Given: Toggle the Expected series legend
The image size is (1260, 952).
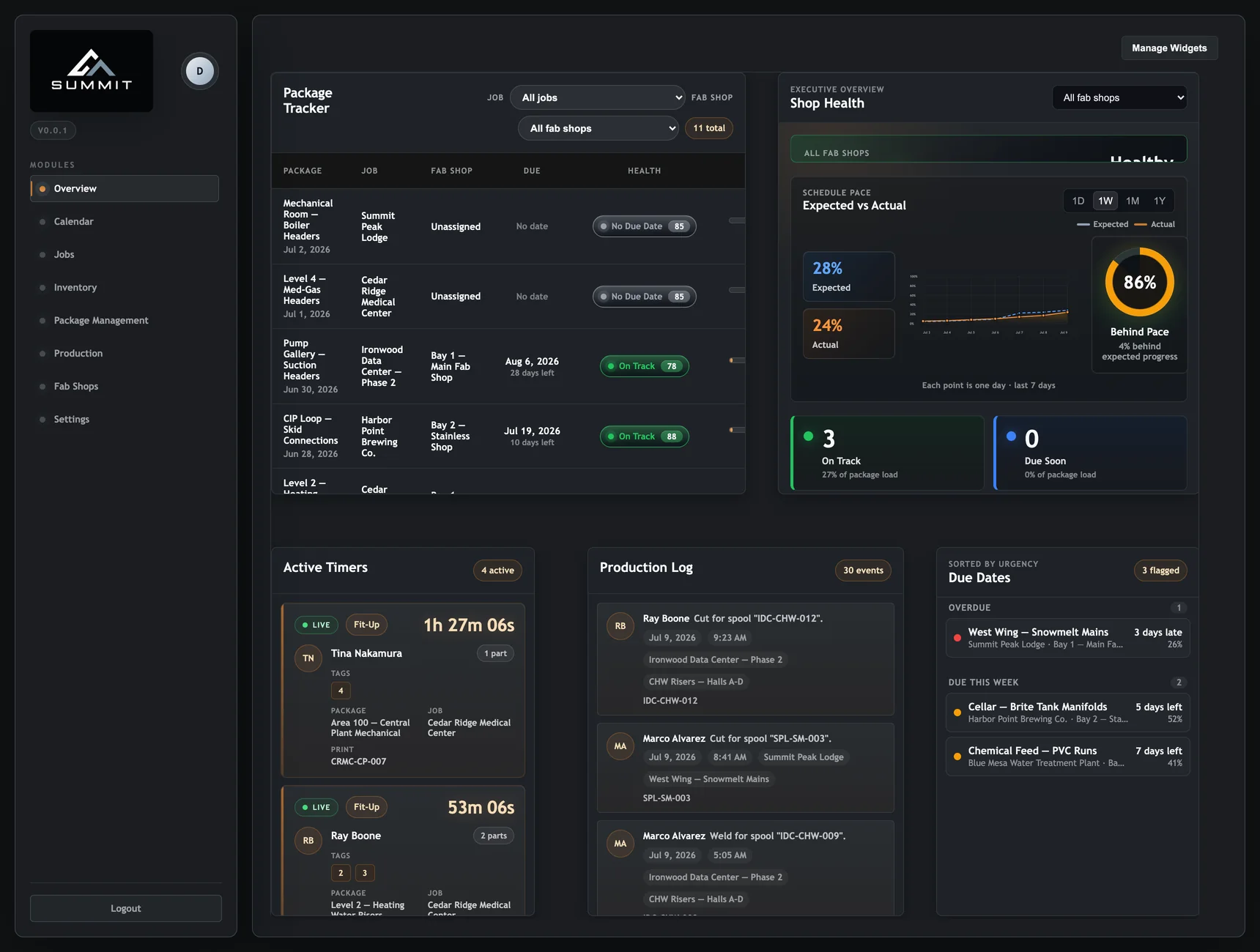Looking at the screenshot, I should click(1102, 224).
